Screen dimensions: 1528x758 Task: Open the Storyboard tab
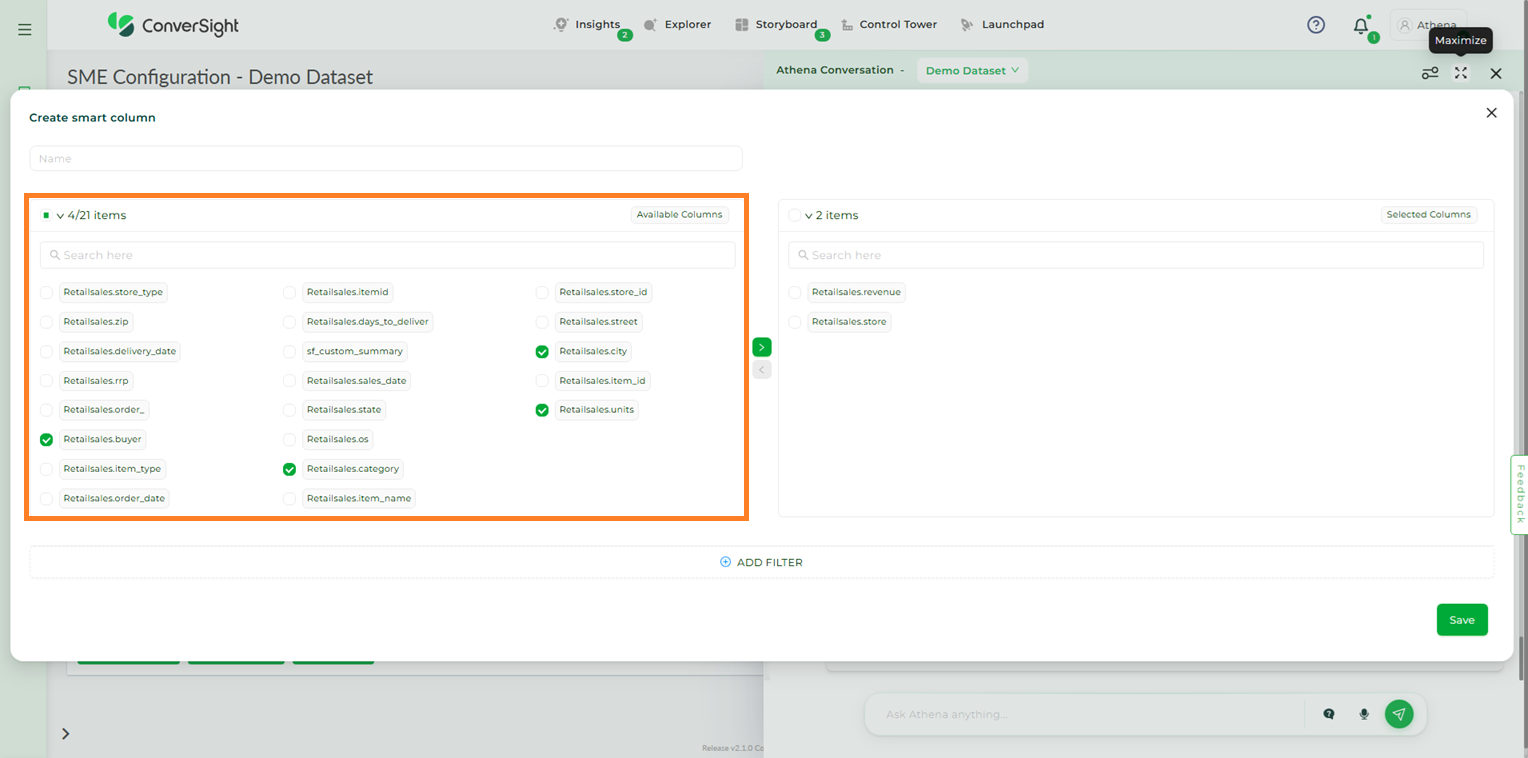[x=776, y=25]
